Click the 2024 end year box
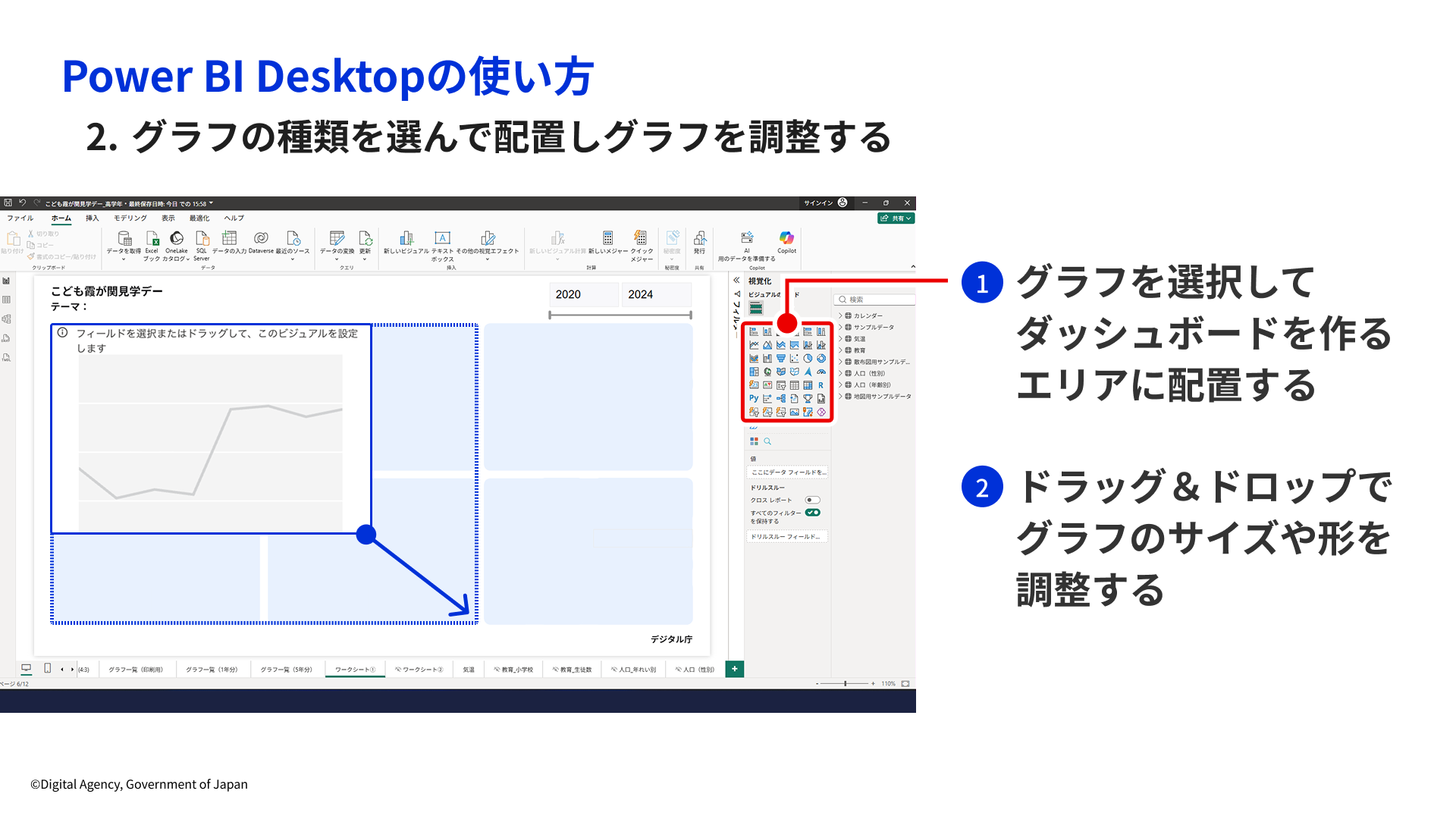Screen dimensions: 1456x819 657,294
